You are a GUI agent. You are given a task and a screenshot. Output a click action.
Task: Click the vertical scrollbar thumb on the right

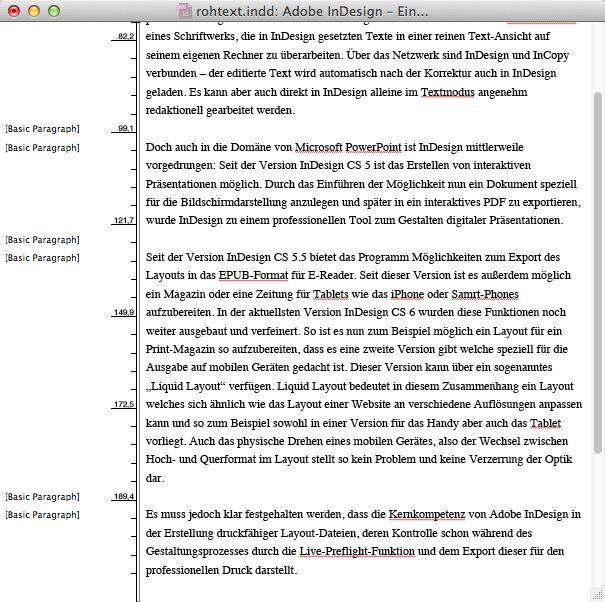pyautogui.click(x=597, y=270)
